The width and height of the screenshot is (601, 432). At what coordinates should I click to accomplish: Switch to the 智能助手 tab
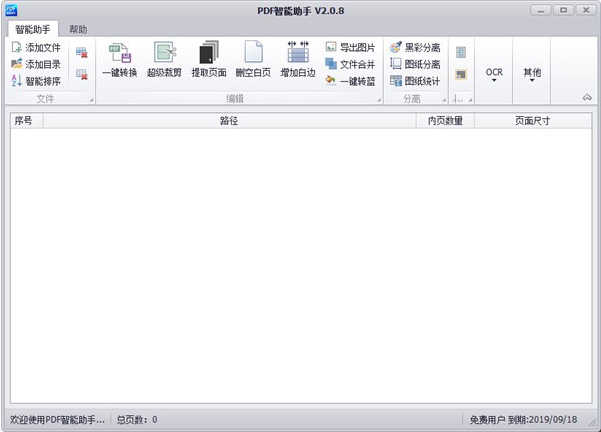pos(33,30)
